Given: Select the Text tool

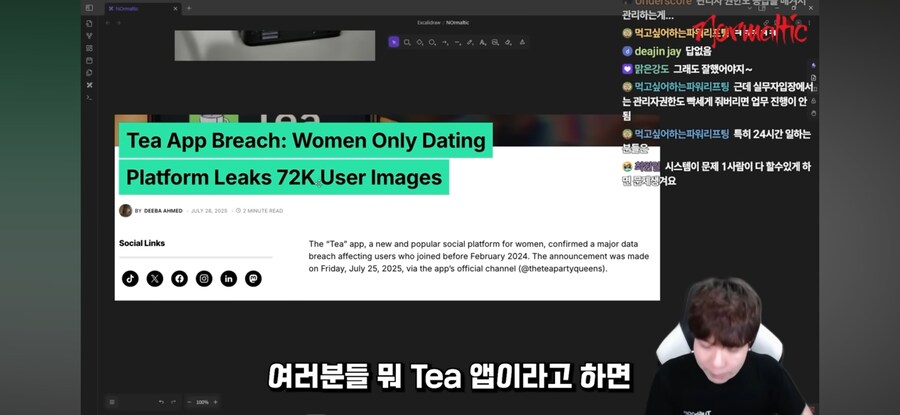Looking at the screenshot, I should click(x=483, y=42).
